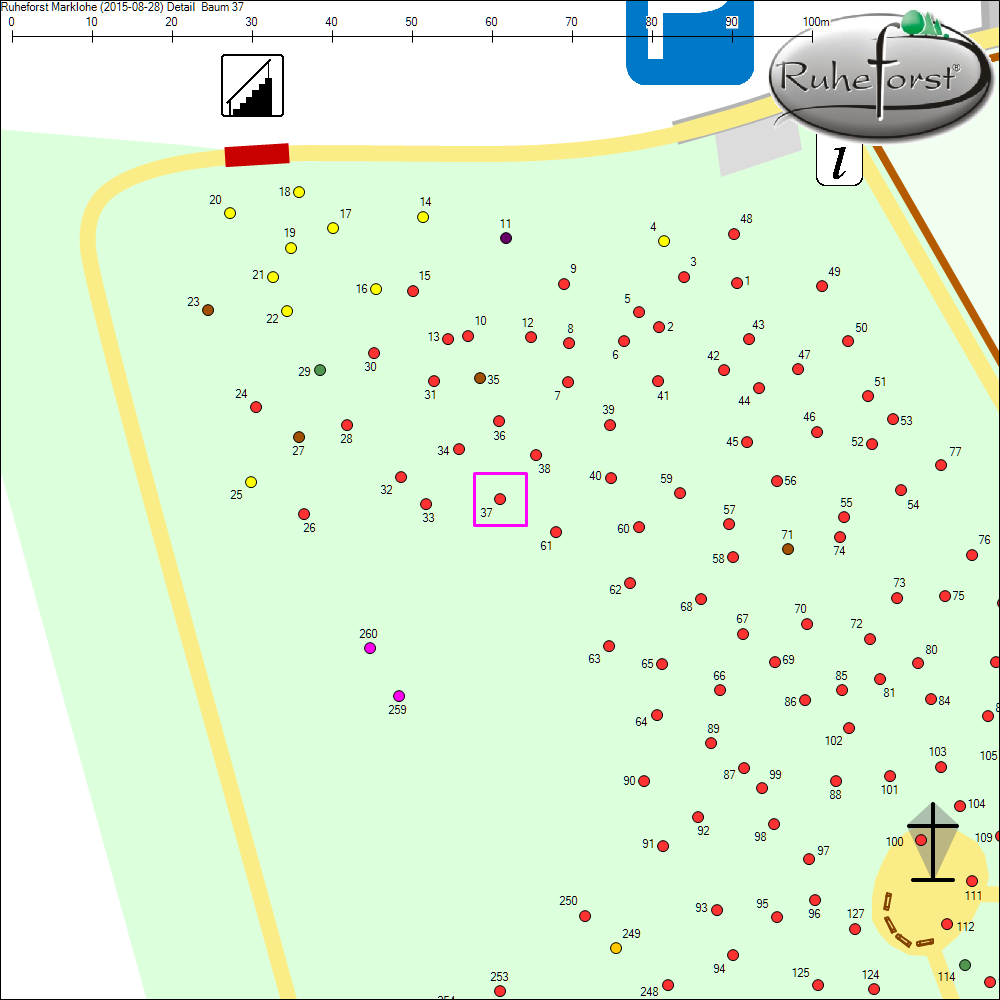The height and width of the screenshot is (1000, 1000).
Task: Select yellow tree marker 4
Action: [664, 241]
